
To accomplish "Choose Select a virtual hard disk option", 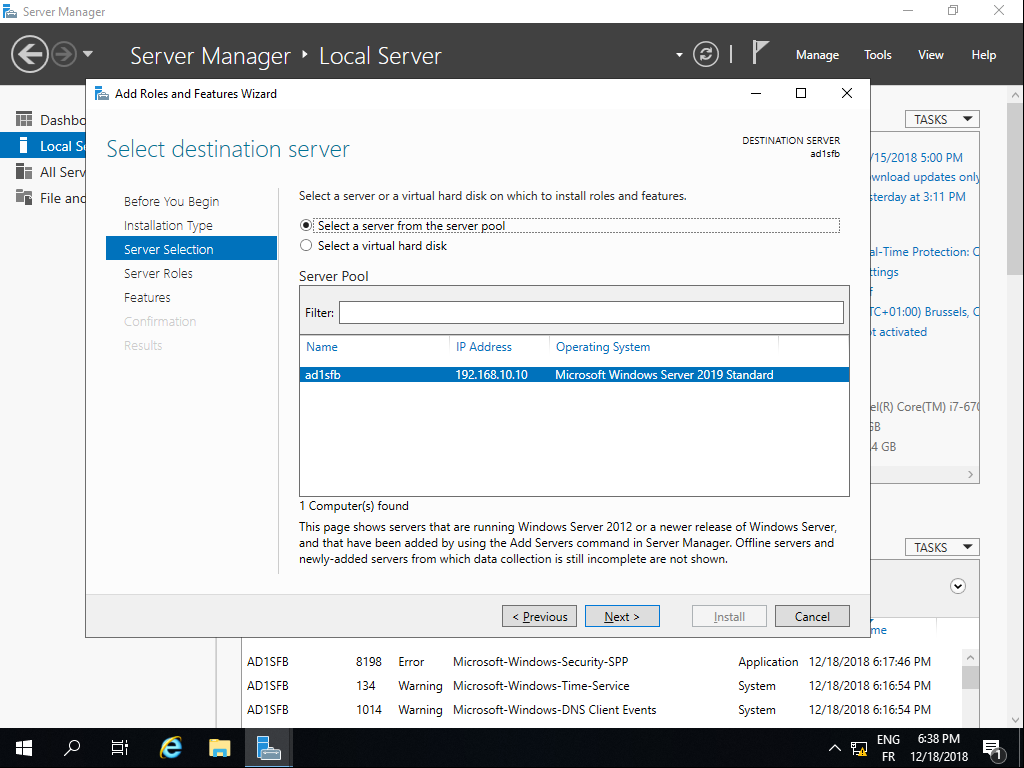I will point(306,246).
